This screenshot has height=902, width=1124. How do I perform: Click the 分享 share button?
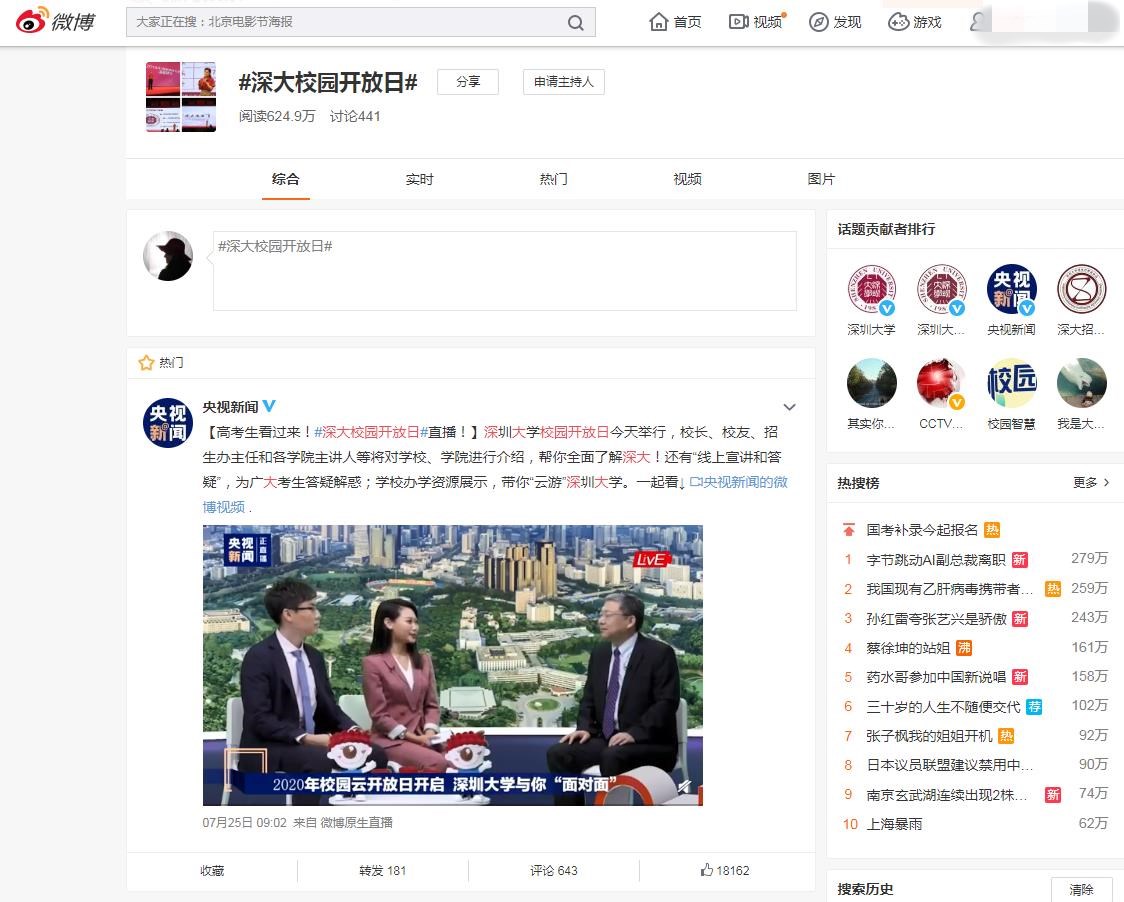tap(467, 82)
